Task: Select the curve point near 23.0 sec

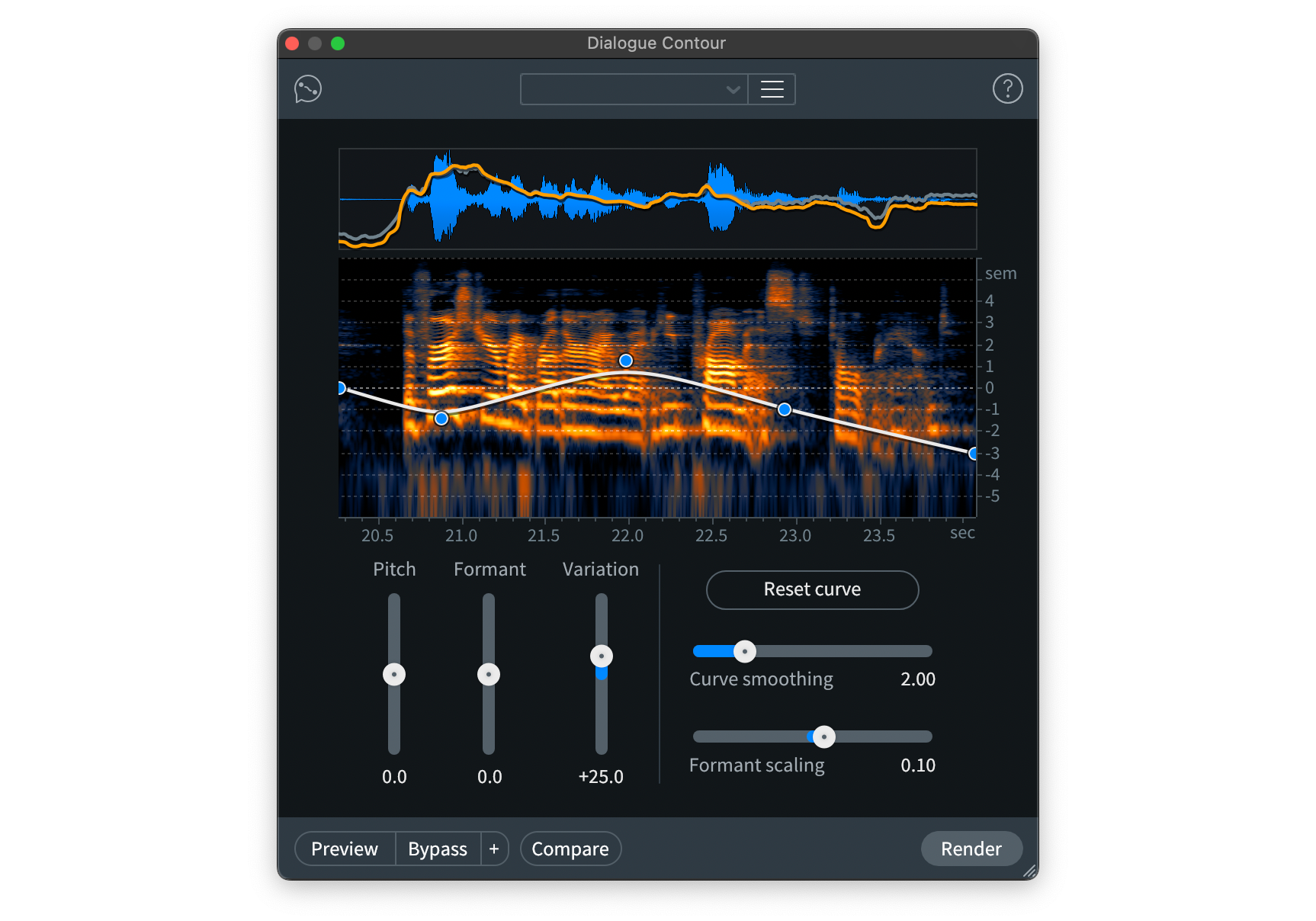Action: pos(785,409)
